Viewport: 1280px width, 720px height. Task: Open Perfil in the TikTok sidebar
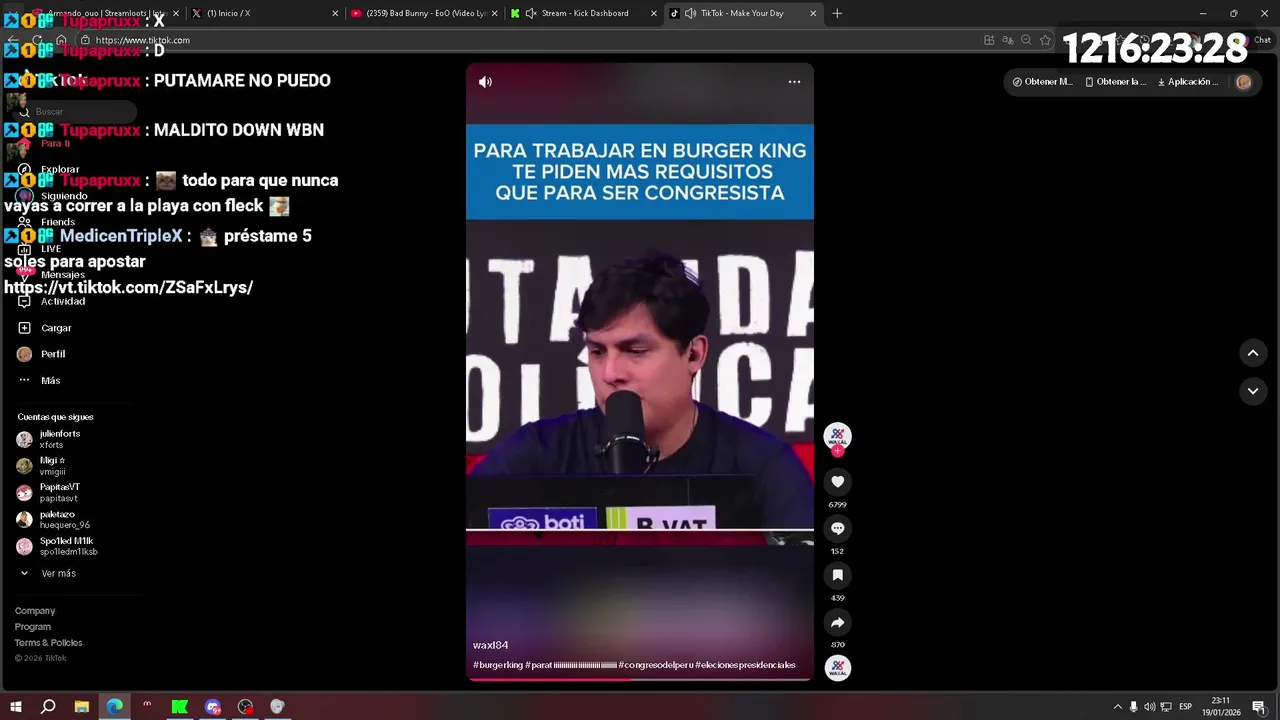click(42, 354)
